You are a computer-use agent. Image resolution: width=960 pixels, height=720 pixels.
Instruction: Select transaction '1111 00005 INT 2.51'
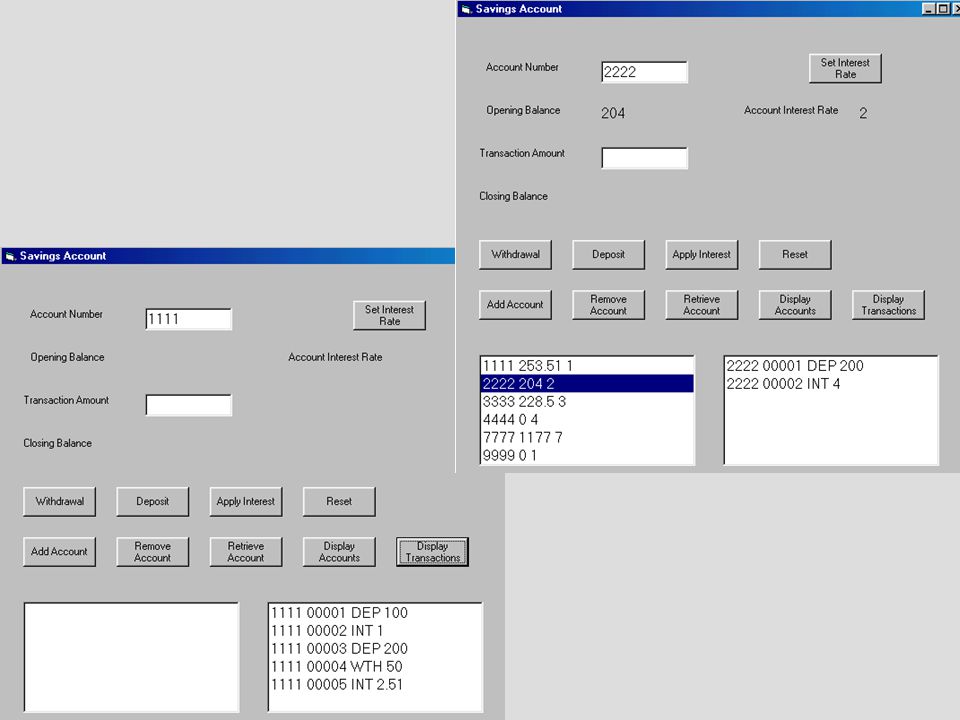pos(375,684)
